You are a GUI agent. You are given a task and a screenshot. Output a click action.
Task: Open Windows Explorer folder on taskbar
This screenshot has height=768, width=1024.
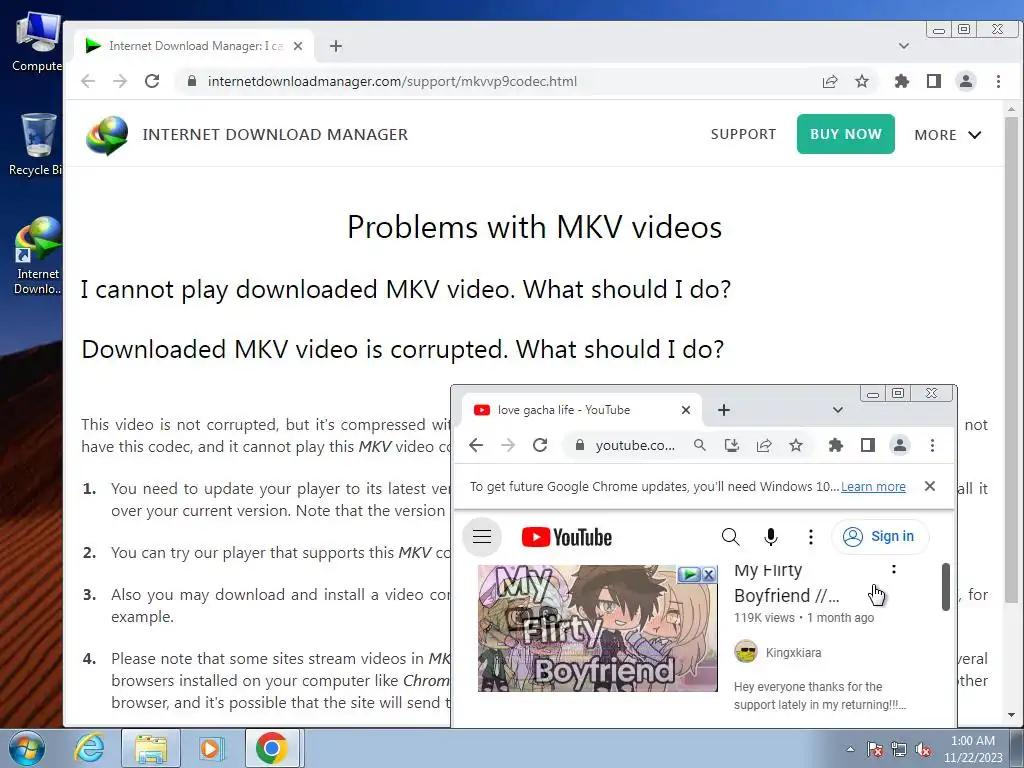click(150, 748)
